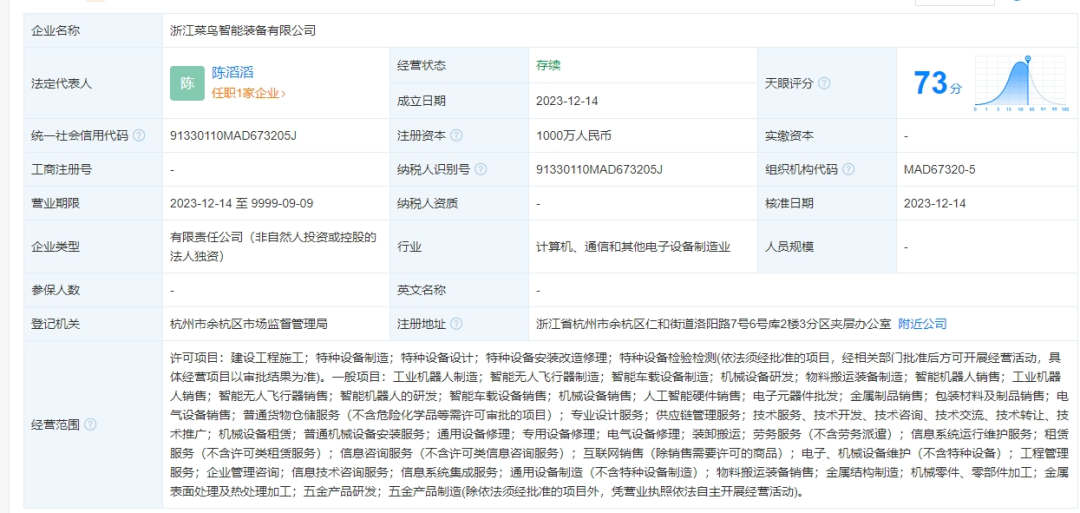1080x513 pixels.
Task: Click the 纳税人资质 label cell
Action: point(459,203)
